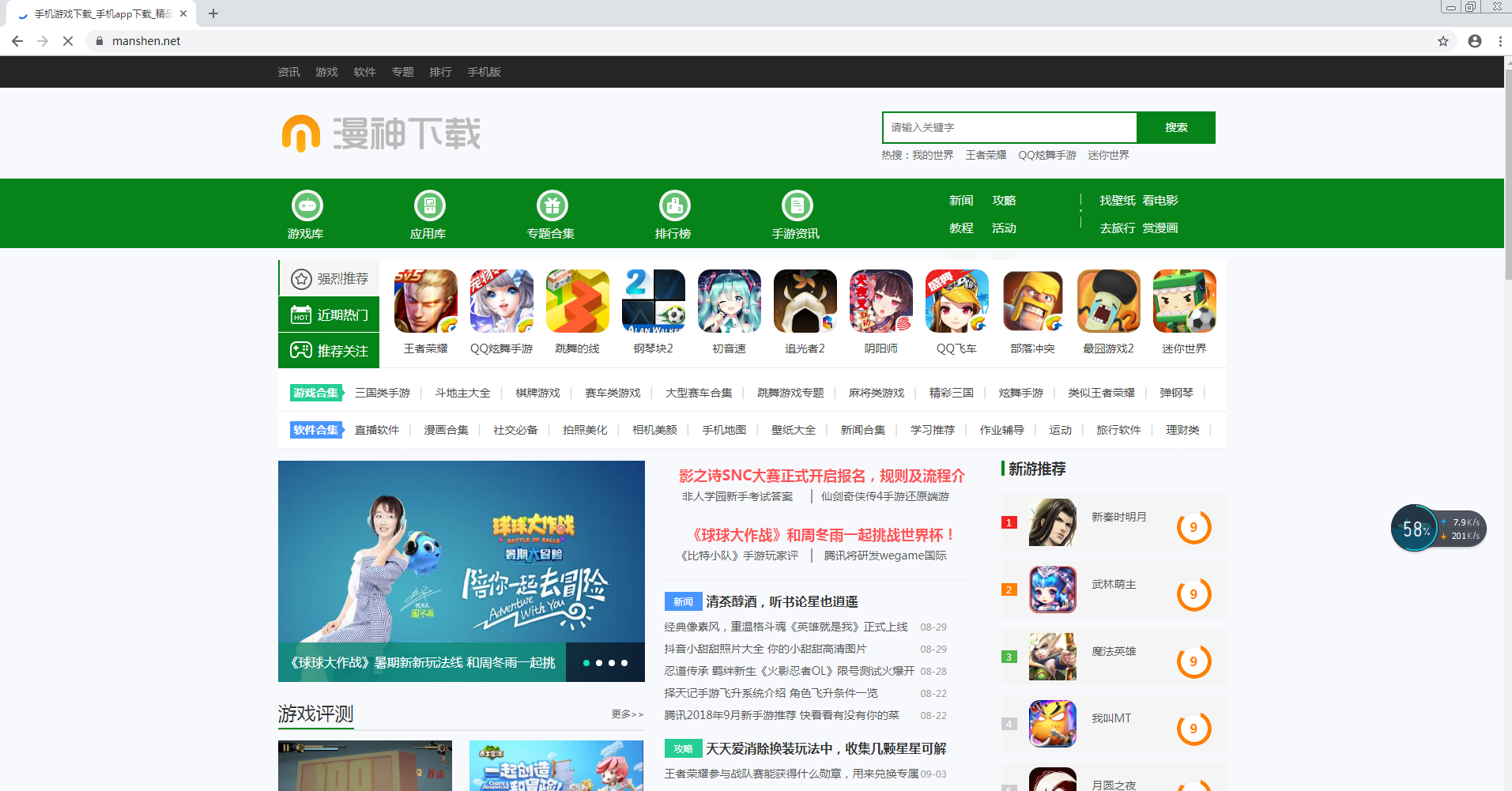Bookmark this page with the star icon
The height and width of the screenshot is (791, 1512).
coord(1443,41)
